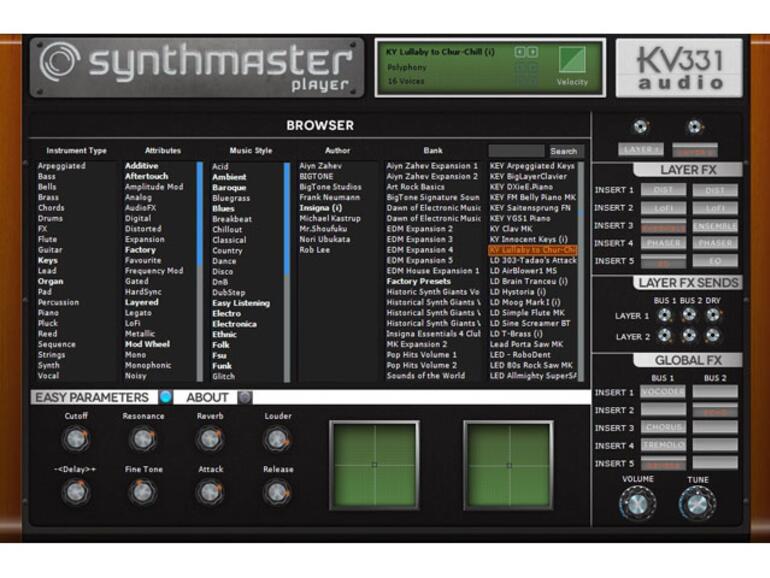Screen dimensions: 770x578
Task: Toggle Layer 1 PHASER on Insert 4
Action: 663,243
